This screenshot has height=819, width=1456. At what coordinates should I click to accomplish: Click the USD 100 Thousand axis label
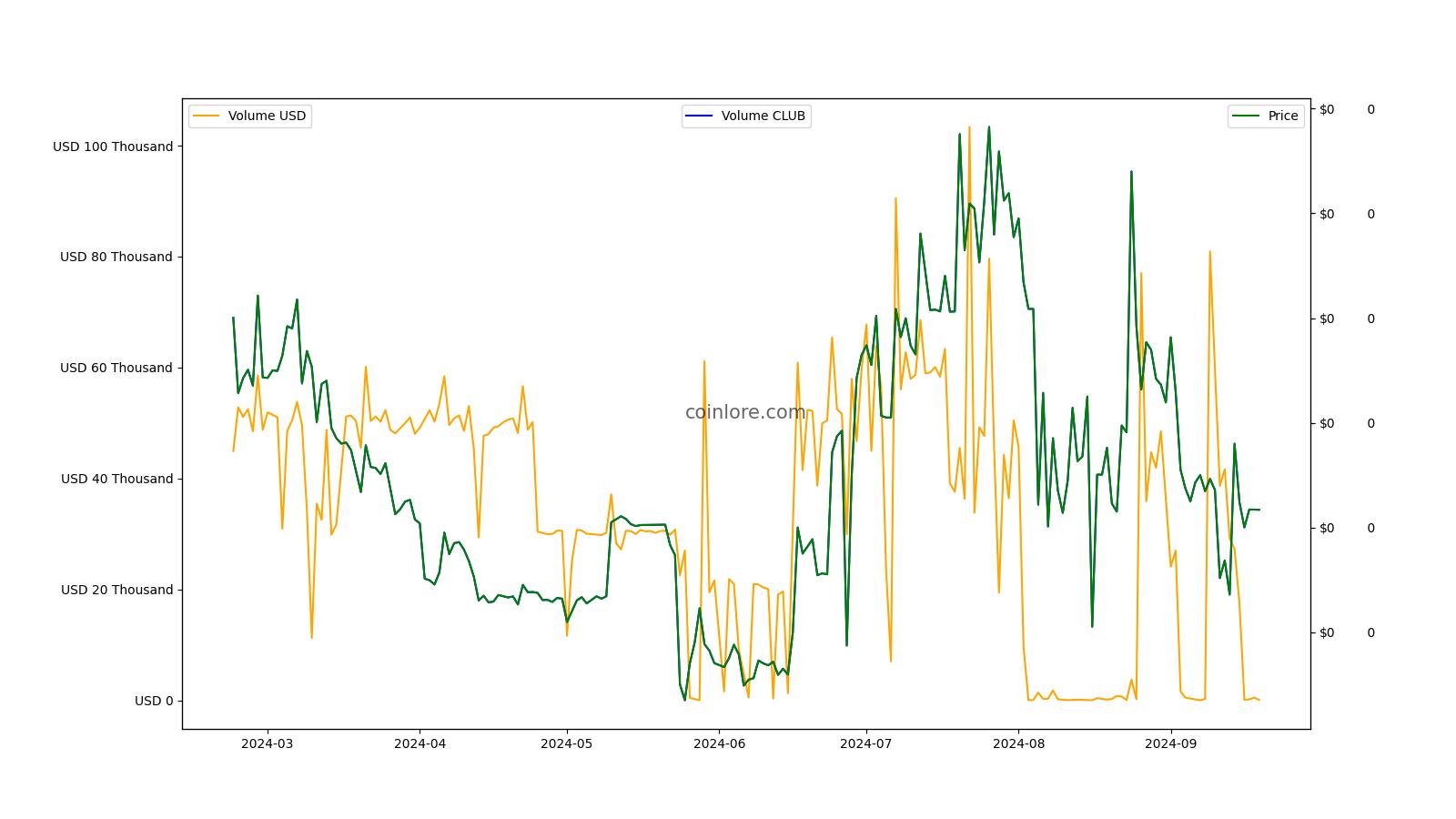click(x=113, y=147)
